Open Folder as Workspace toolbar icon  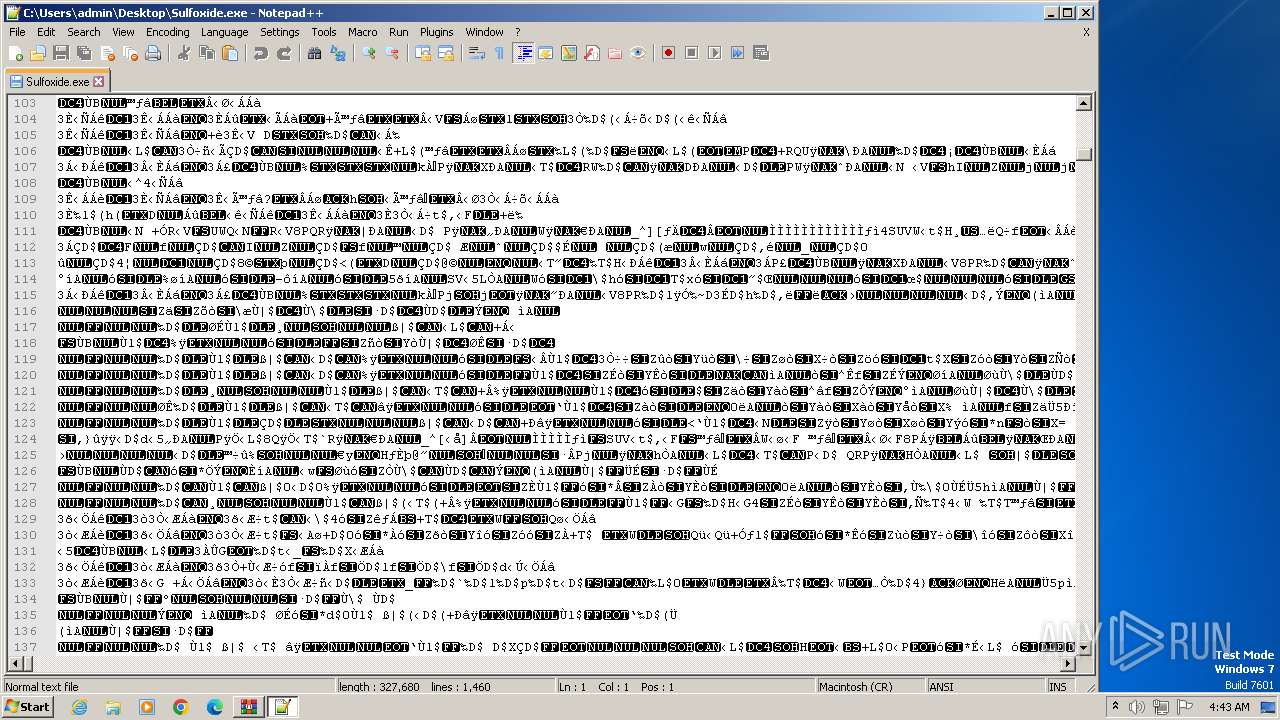(x=615, y=53)
